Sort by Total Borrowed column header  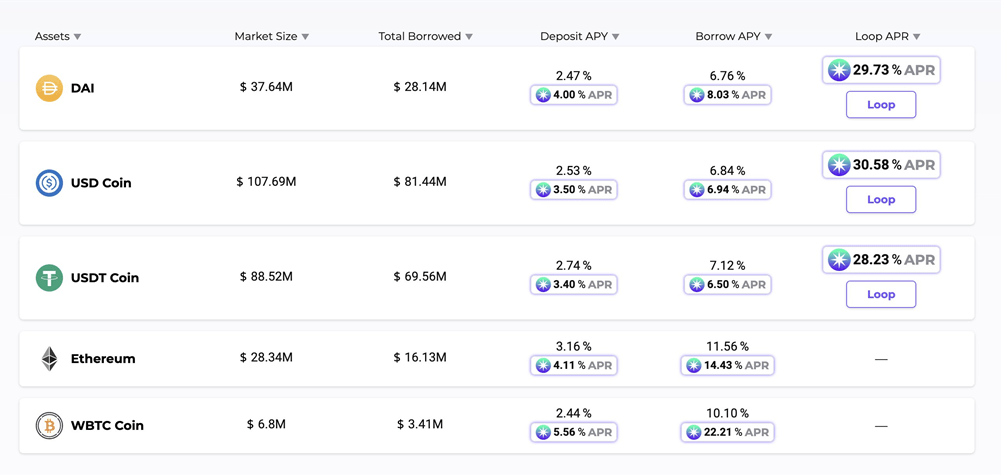(x=425, y=37)
